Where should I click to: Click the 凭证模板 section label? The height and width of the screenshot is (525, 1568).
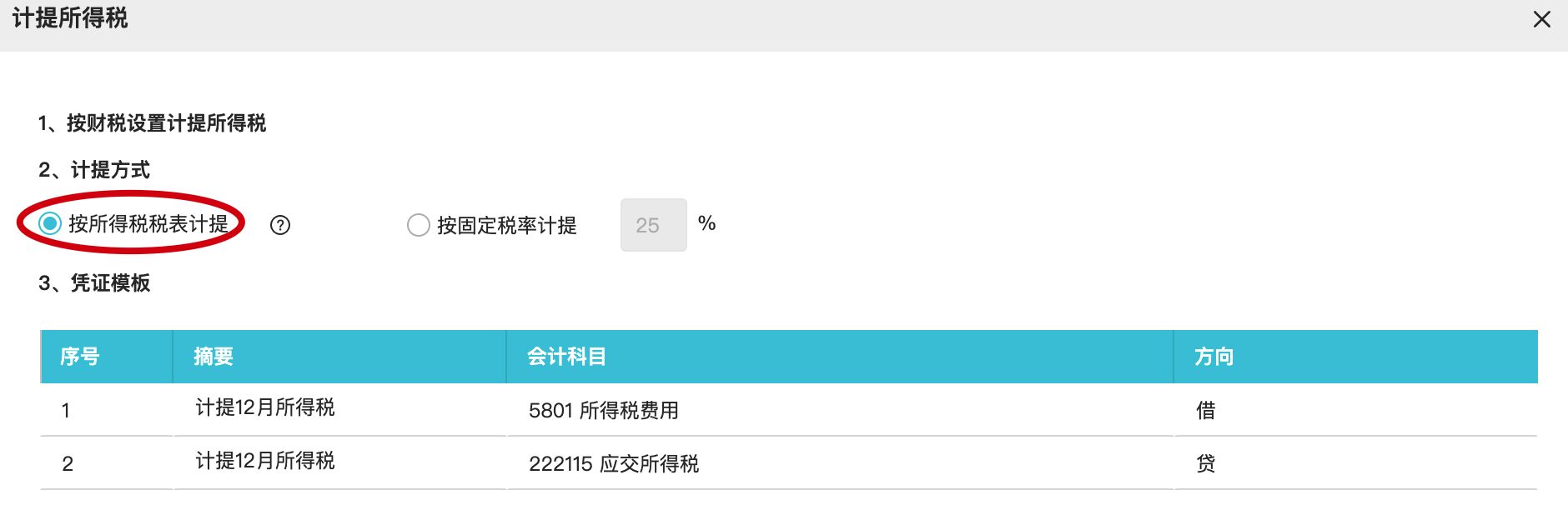click(110, 283)
